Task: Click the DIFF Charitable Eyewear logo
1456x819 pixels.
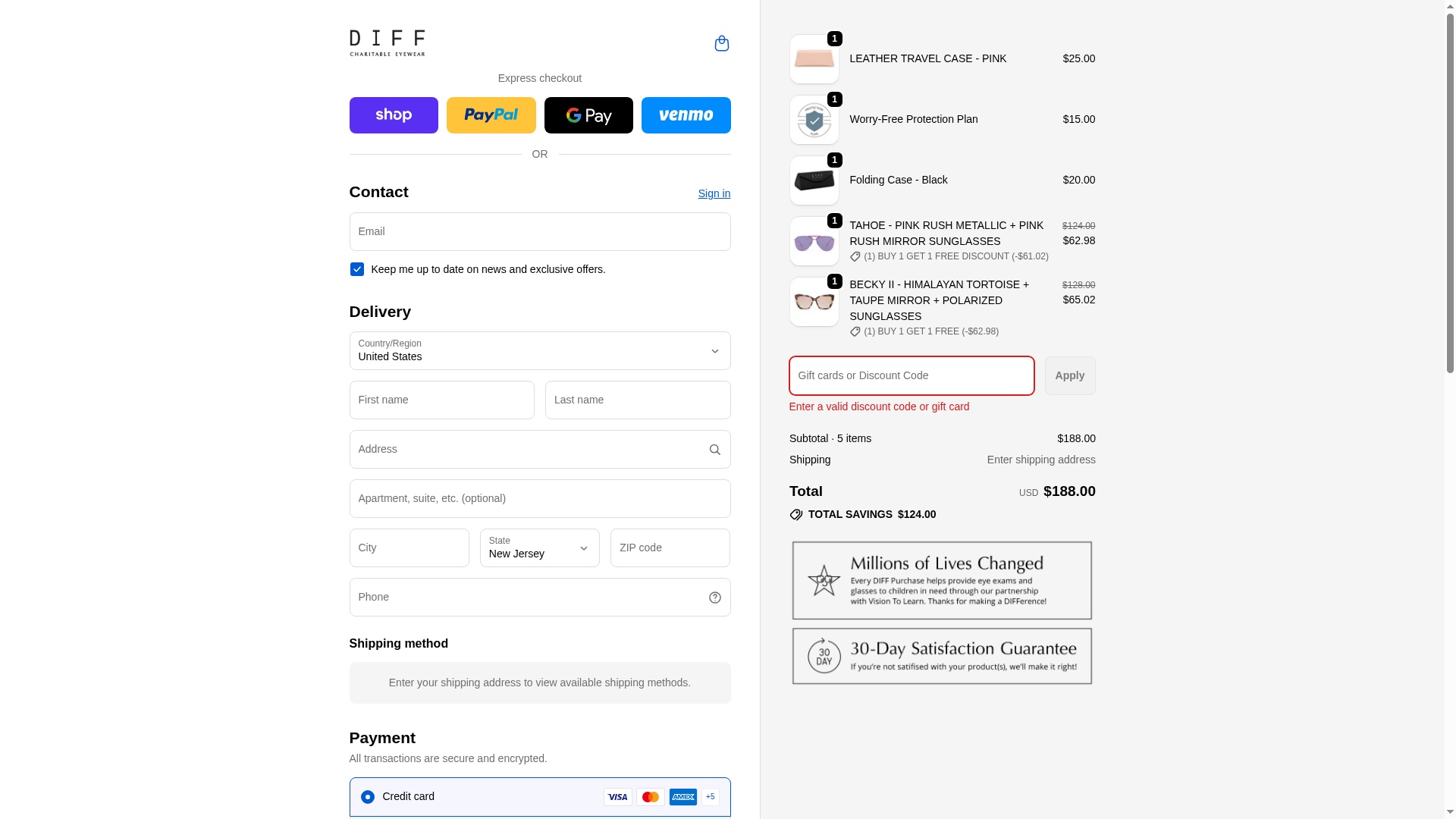Action: [387, 43]
